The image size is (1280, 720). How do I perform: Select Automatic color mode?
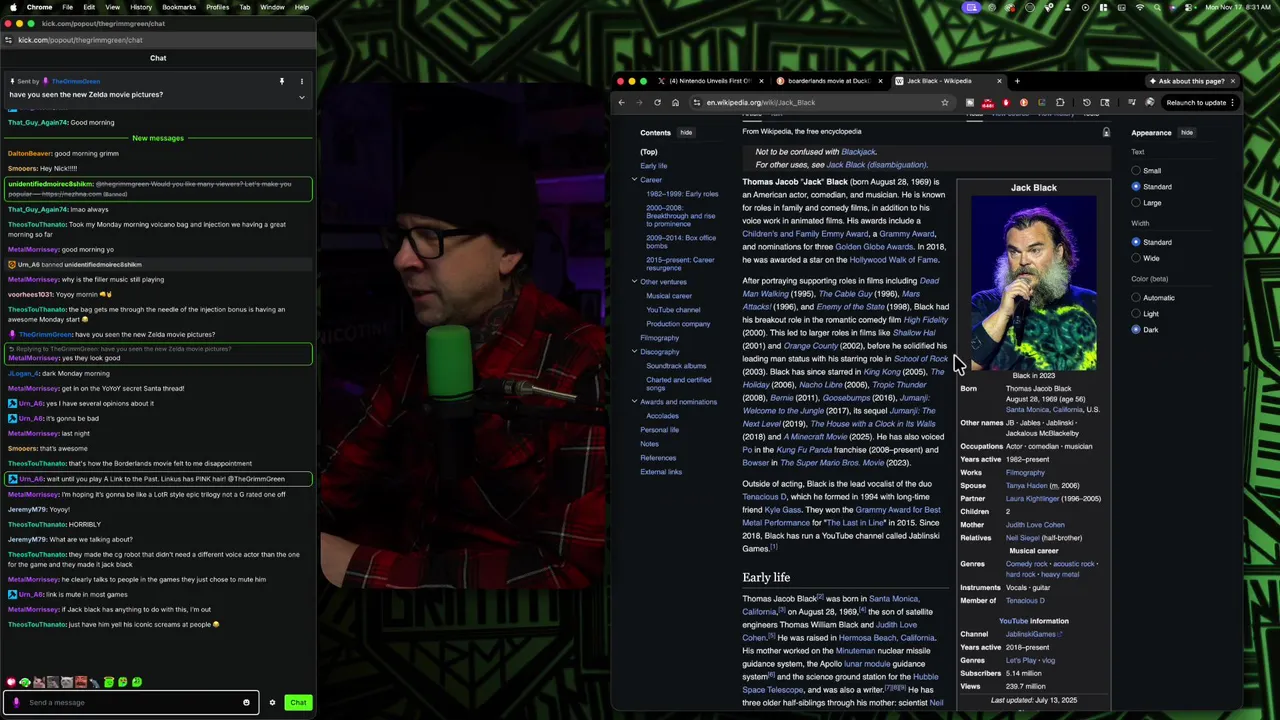[1136, 298]
